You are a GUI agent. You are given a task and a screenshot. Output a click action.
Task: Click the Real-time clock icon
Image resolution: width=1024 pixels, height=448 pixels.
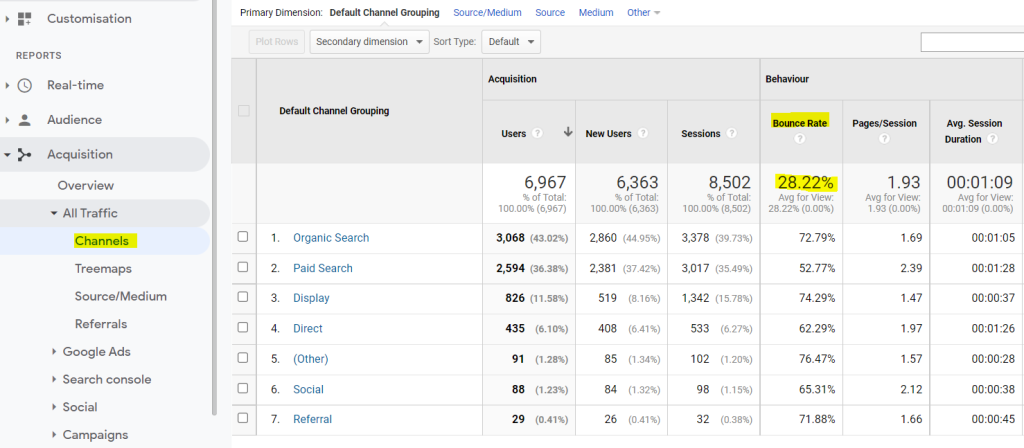pyautogui.click(x=25, y=86)
